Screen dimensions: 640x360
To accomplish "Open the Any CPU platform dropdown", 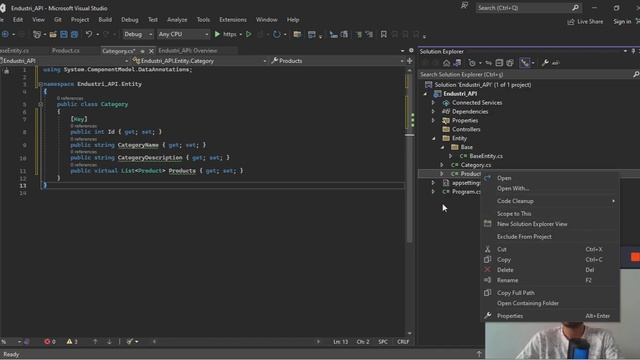I will coord(183,34).
